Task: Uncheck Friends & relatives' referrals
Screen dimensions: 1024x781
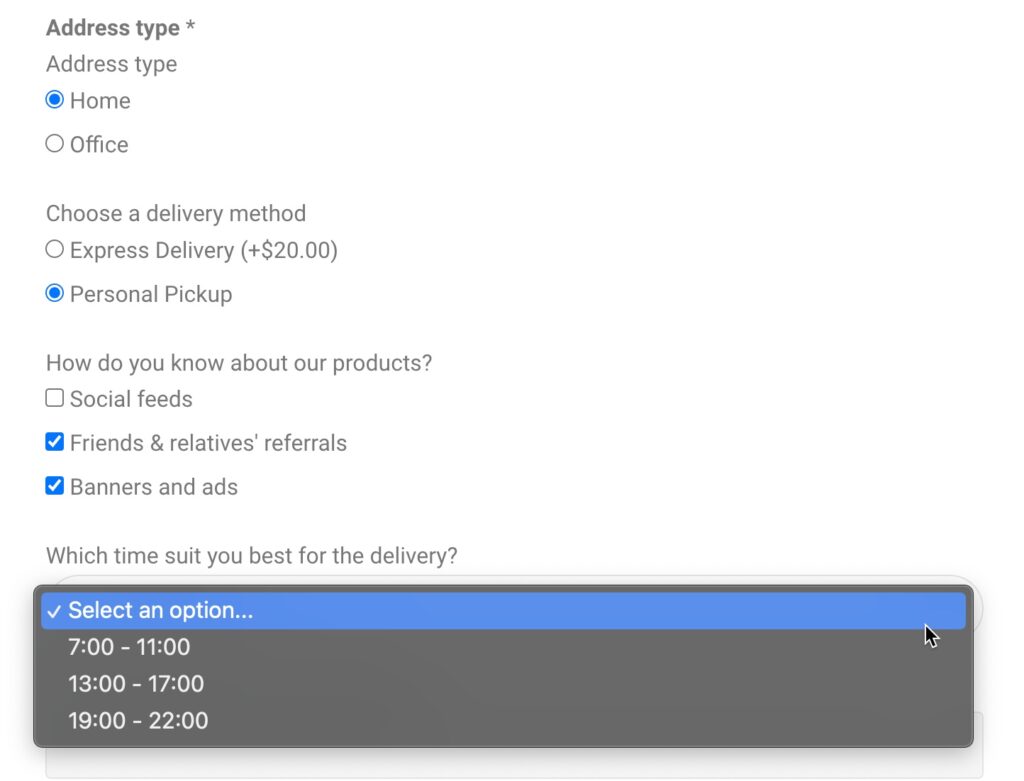Action: (54, 441)
